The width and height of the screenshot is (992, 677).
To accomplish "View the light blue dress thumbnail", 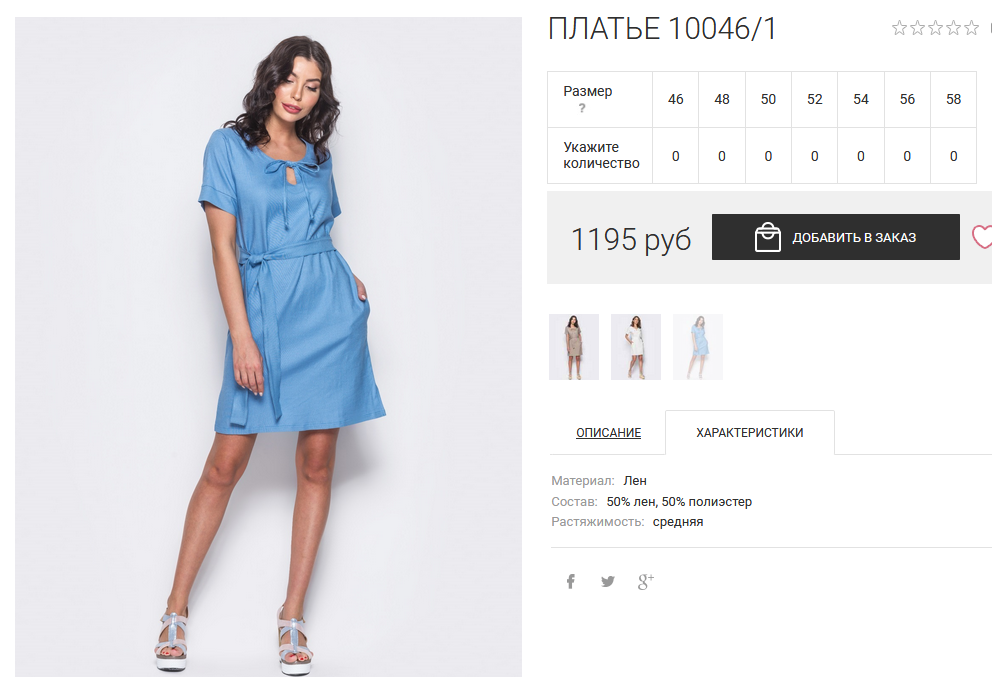I will [x=698, y=347].
